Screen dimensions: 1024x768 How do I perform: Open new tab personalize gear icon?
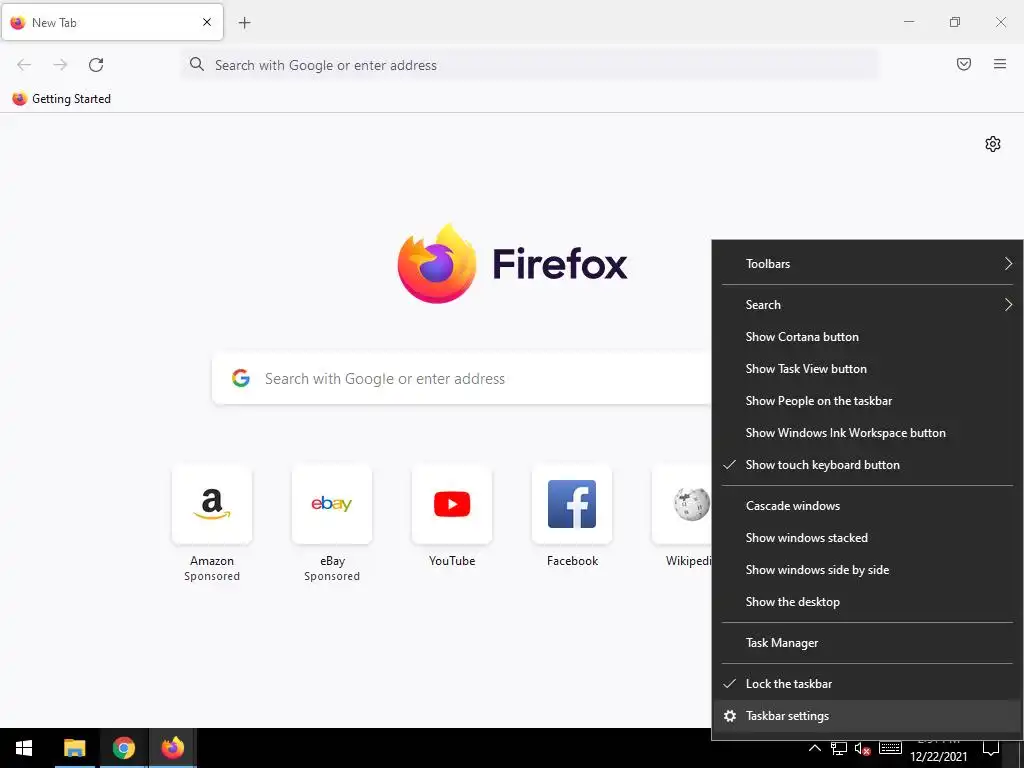pyautogui.click(x=993, y=144)
